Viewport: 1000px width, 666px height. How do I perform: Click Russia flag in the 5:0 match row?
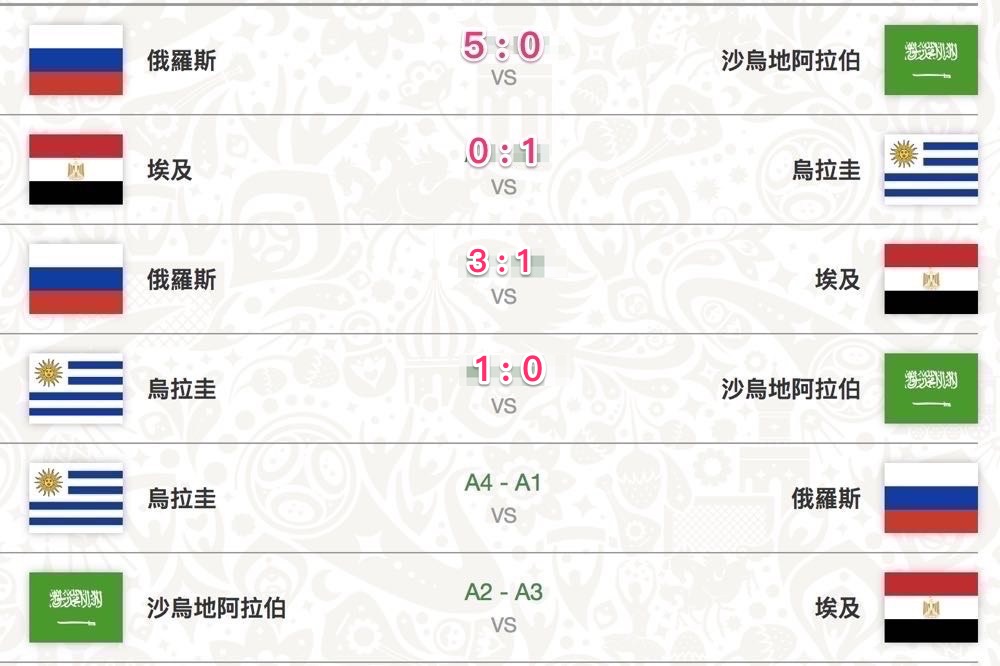[x=76, y=60]
